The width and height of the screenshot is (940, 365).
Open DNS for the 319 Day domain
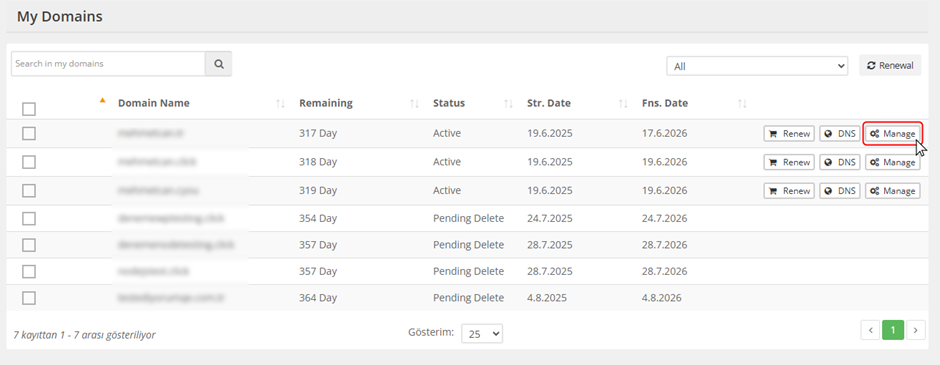(839, 191)
